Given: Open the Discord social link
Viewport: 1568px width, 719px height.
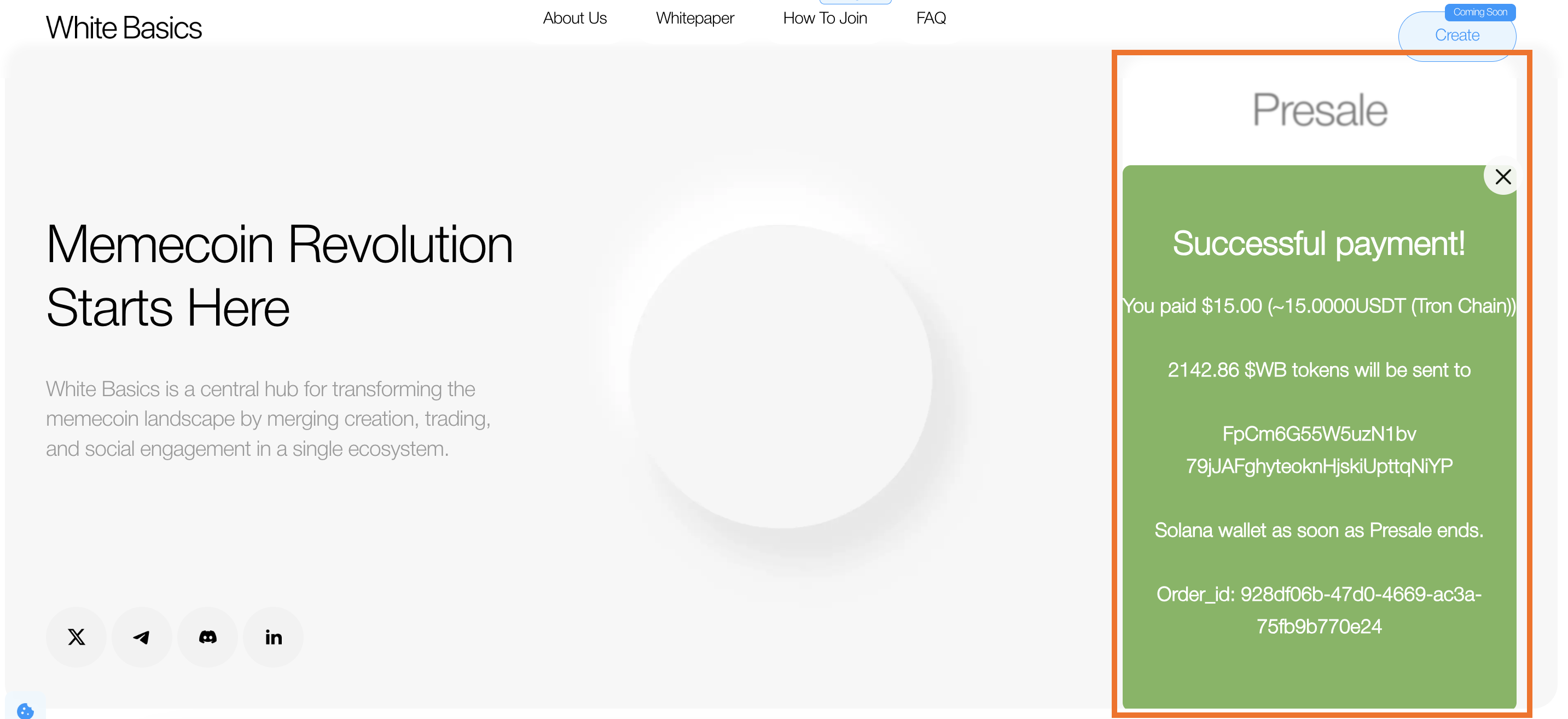Looking at the screenshot, I should pyautogui.click(x=207, y=637).
